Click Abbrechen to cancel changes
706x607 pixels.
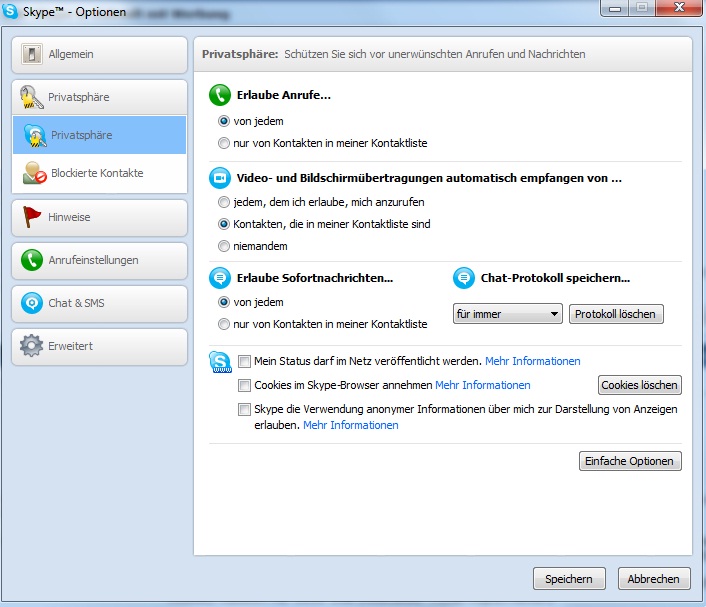(x=654, y=579)
